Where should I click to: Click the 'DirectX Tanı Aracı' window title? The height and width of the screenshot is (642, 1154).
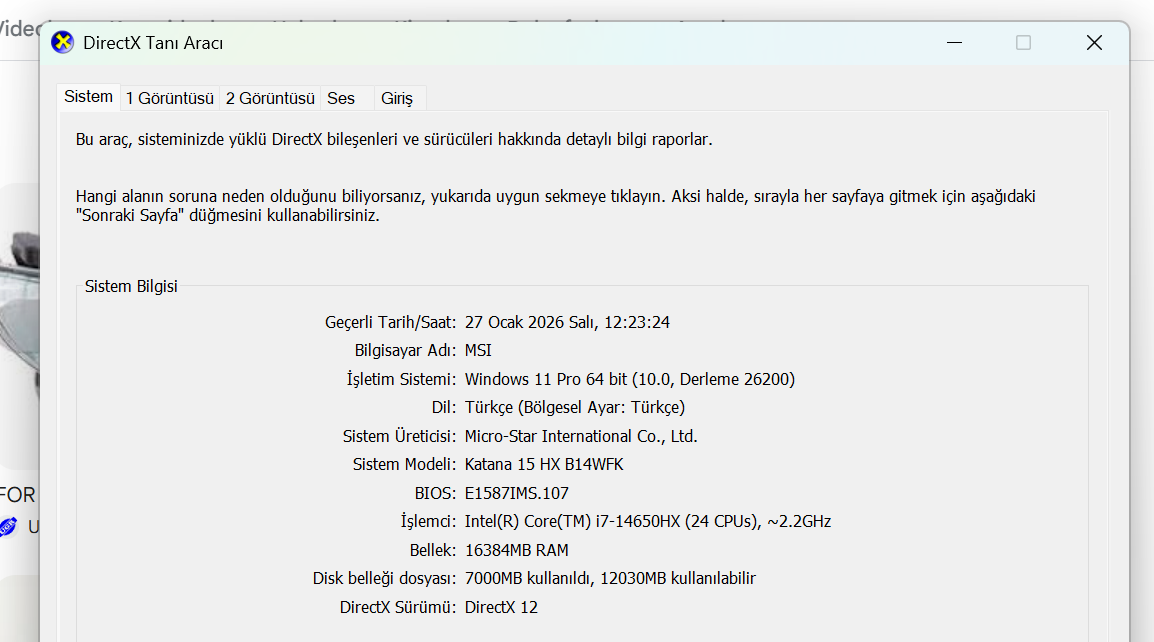pyautogui.click(x=153, y=43)
